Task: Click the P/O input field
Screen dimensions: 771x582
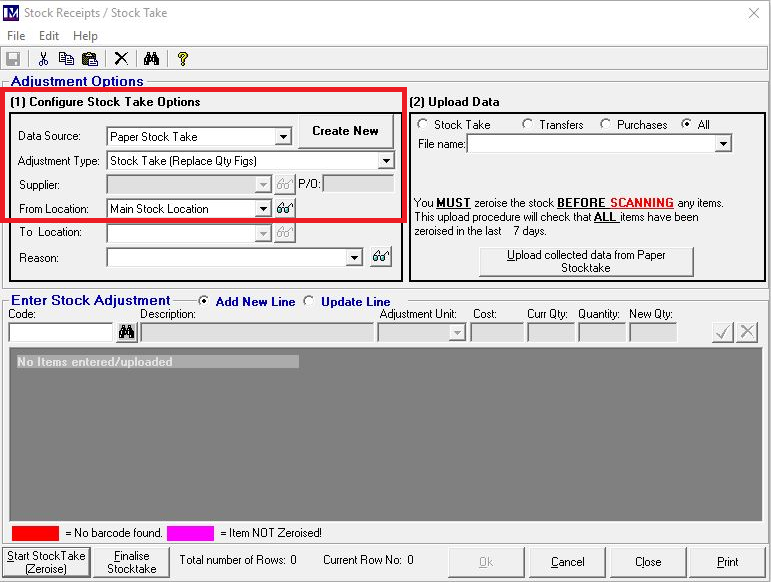Action: [358, 184]
